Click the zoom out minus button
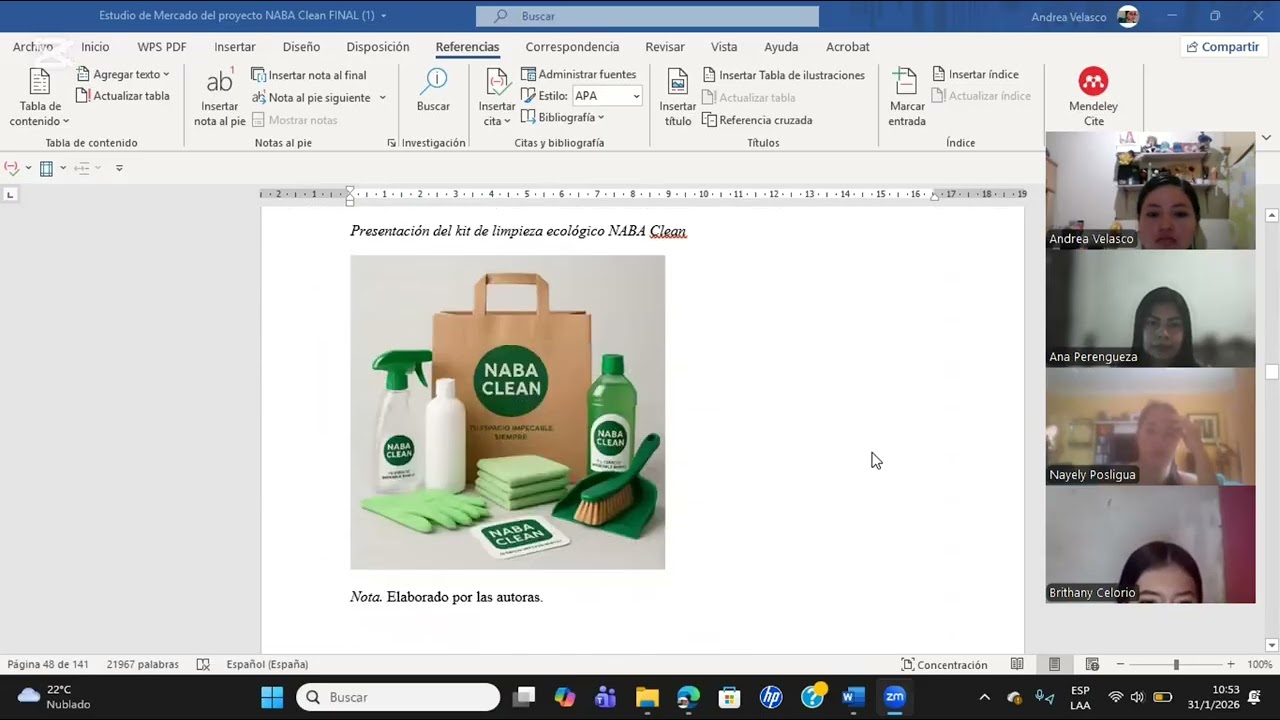1280x720 pixels. [x=1120, y=664]
